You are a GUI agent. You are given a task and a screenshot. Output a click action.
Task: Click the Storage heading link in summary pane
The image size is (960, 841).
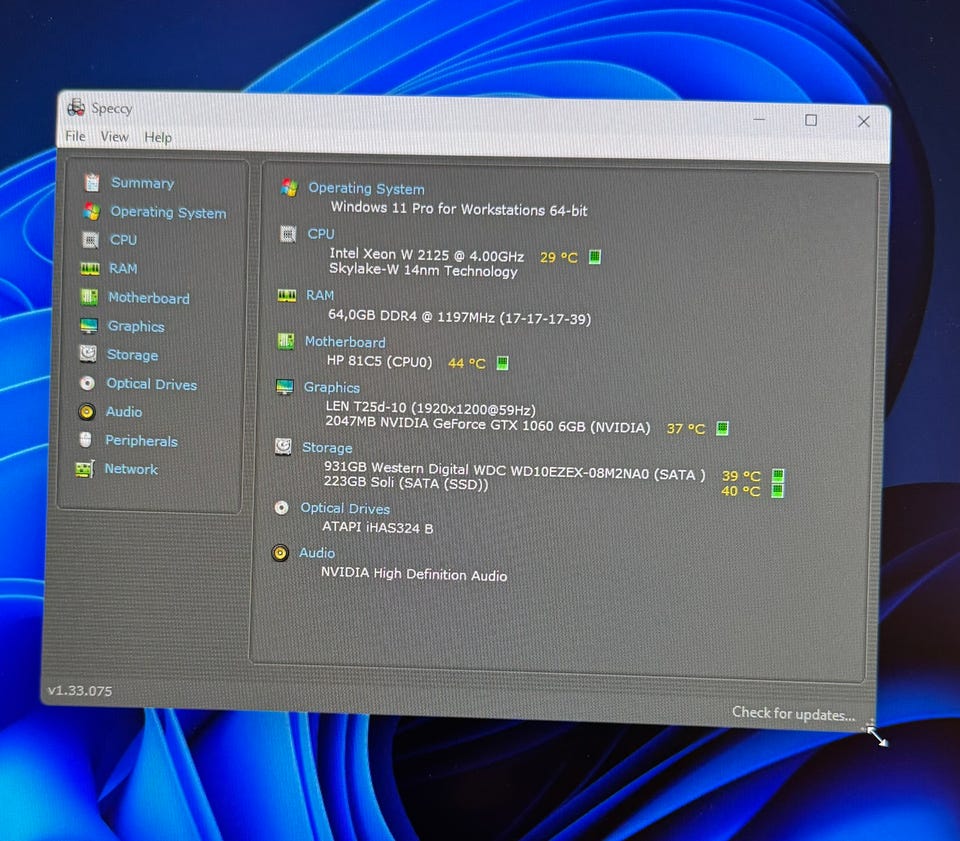[x=327, y=447]
